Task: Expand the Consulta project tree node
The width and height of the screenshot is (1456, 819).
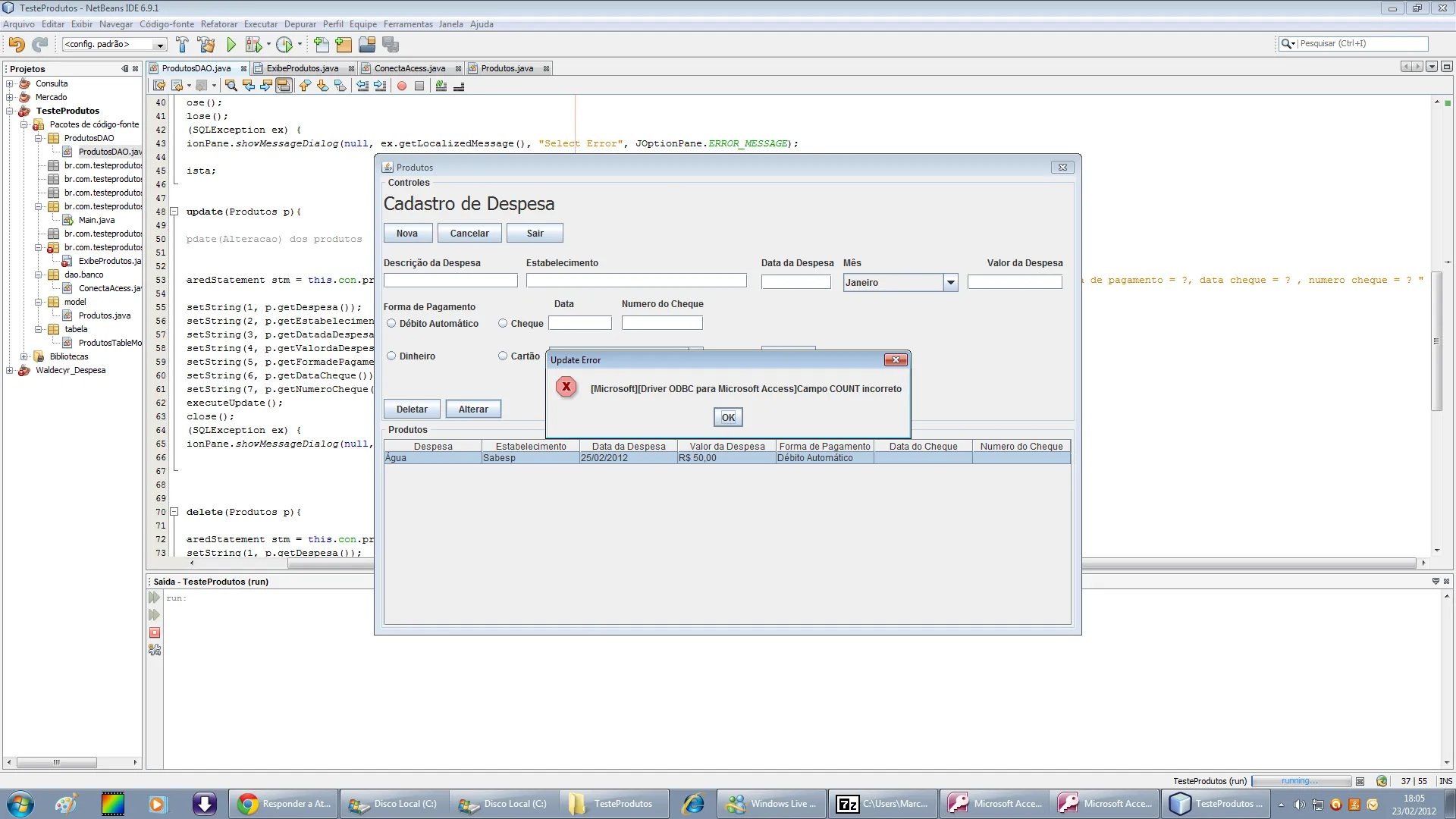Action: pos(10,83)
